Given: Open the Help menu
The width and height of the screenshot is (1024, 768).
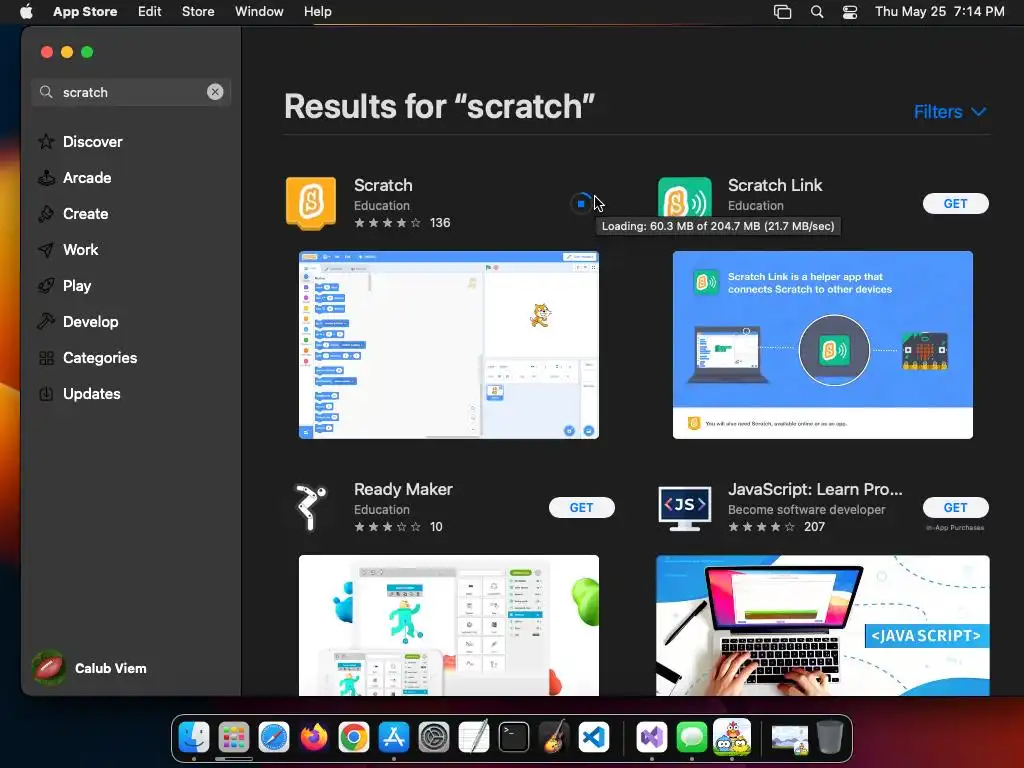Looking at the screenshot, I should [317, 11].
